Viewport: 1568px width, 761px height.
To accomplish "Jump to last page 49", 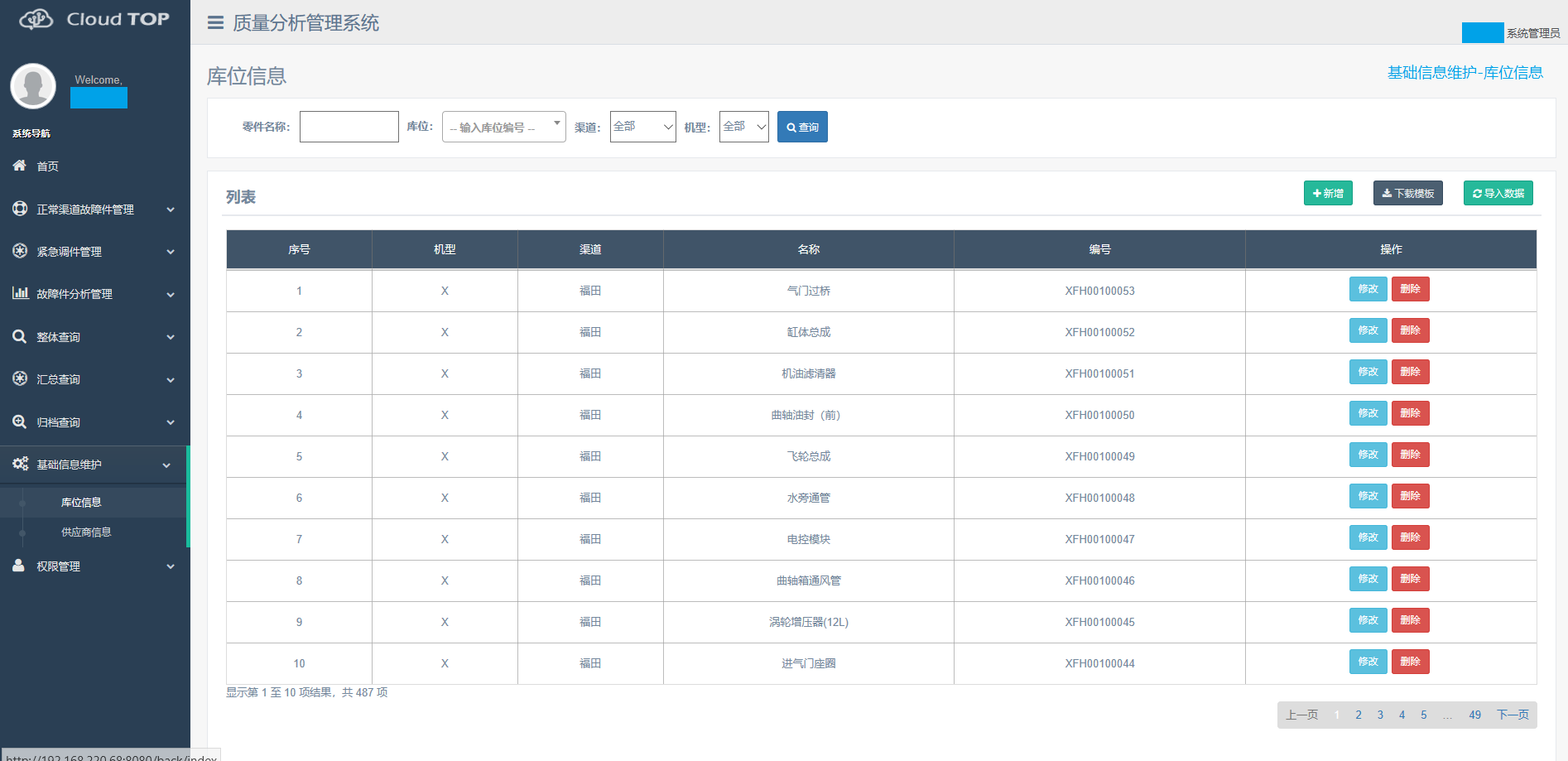I will tap(1475, 715).
